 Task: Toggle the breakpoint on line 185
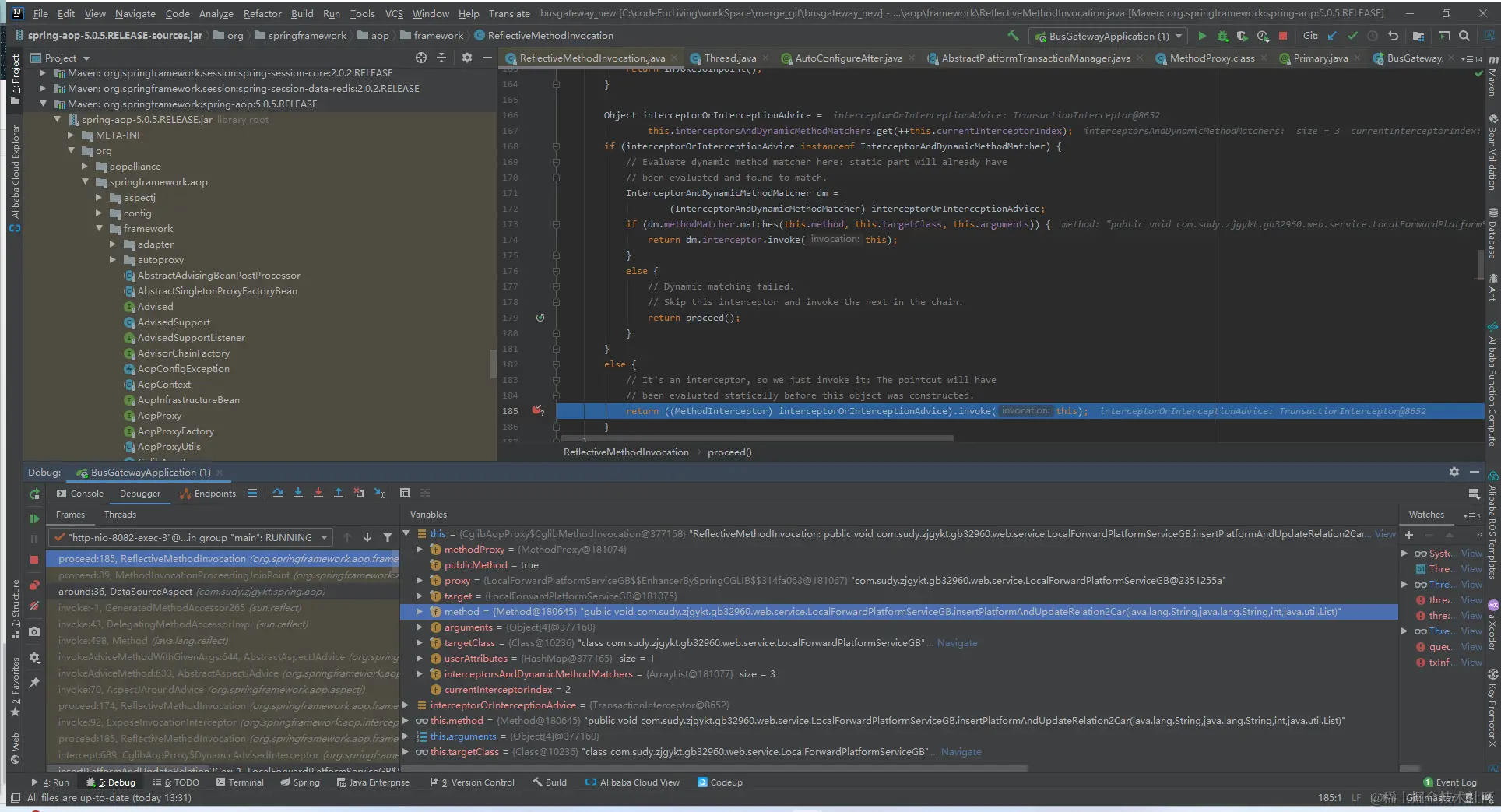[x=537, y=410]
